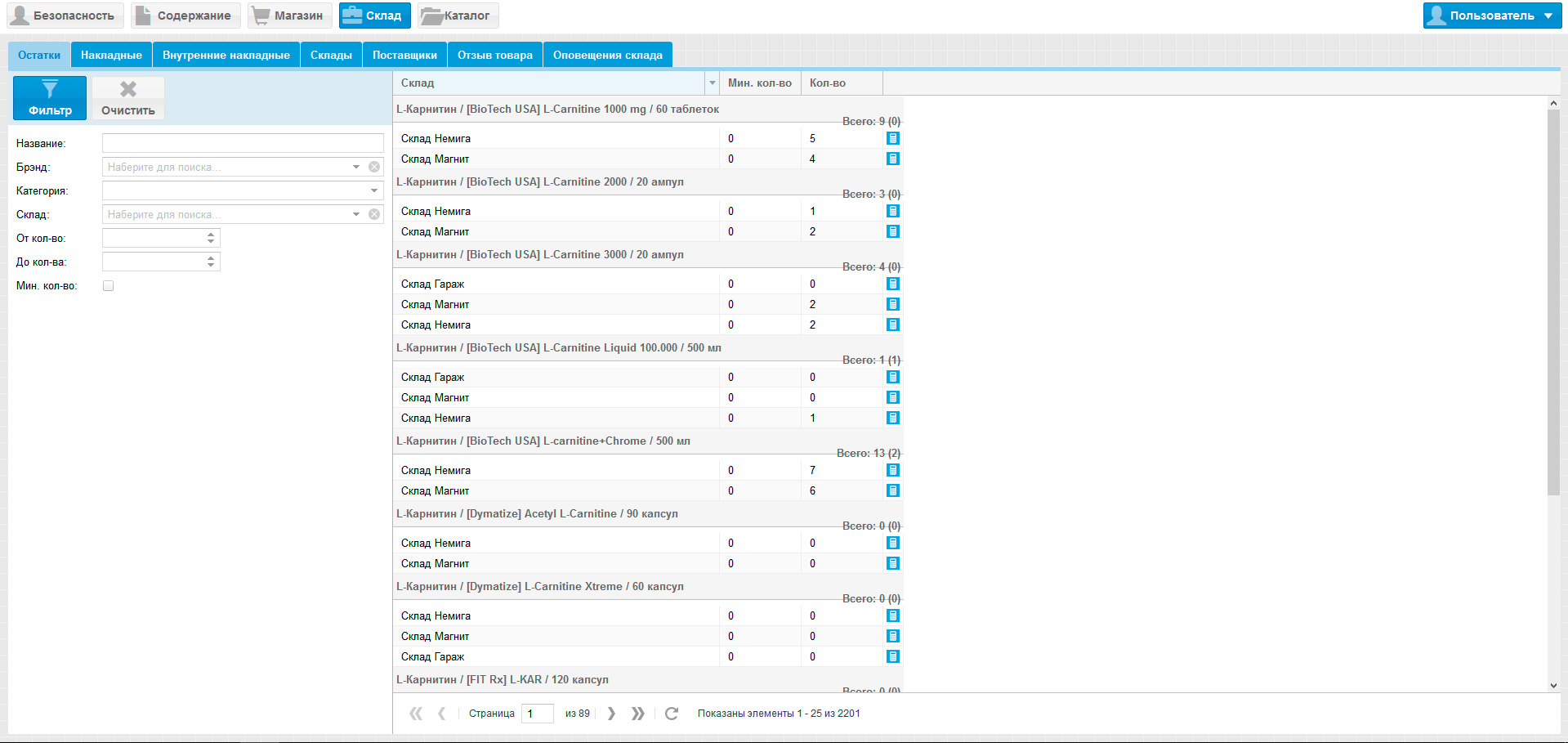Click the funnel Filter button

click(x=50, y=98)
